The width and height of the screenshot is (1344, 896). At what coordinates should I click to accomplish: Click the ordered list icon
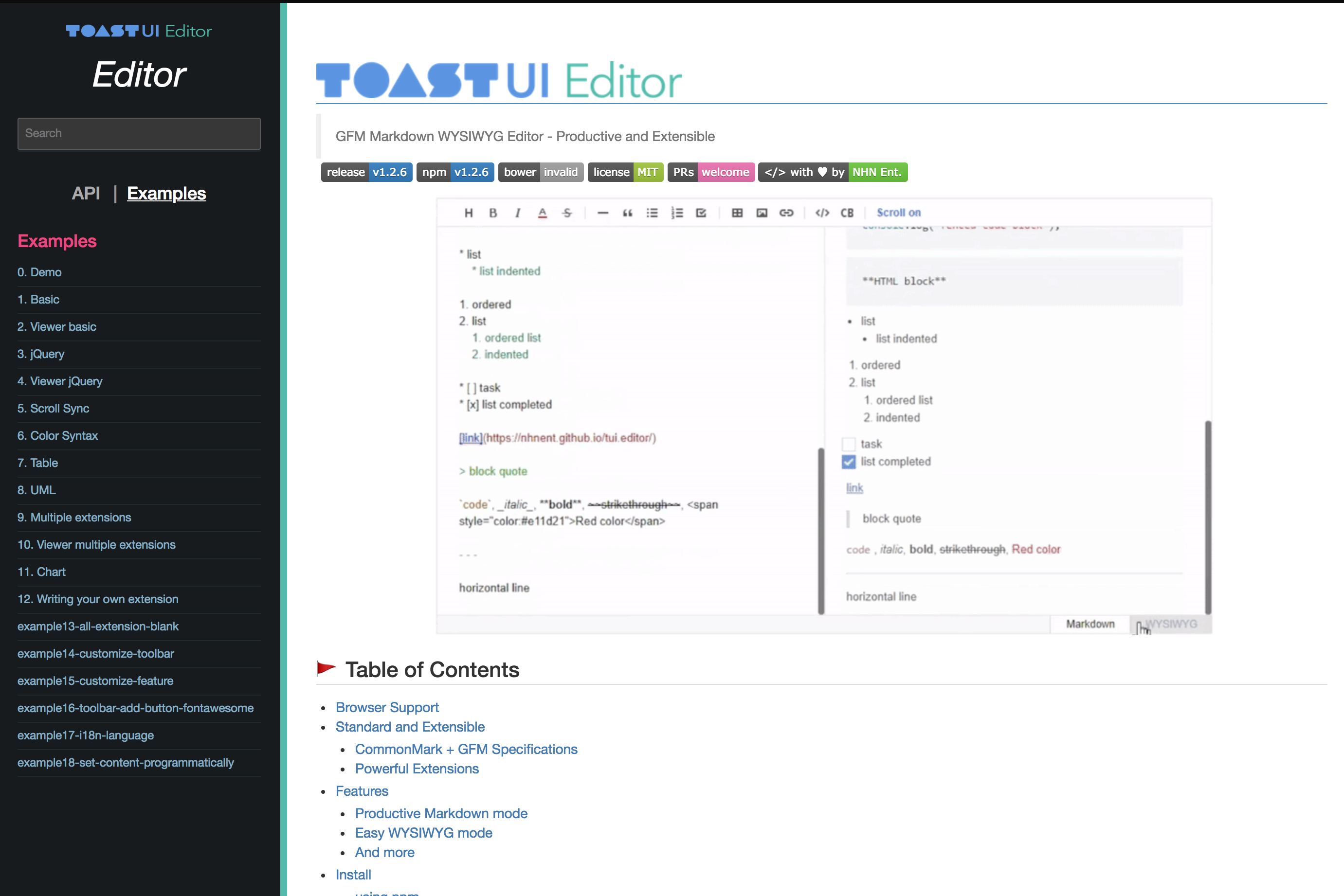coord(677,213)
